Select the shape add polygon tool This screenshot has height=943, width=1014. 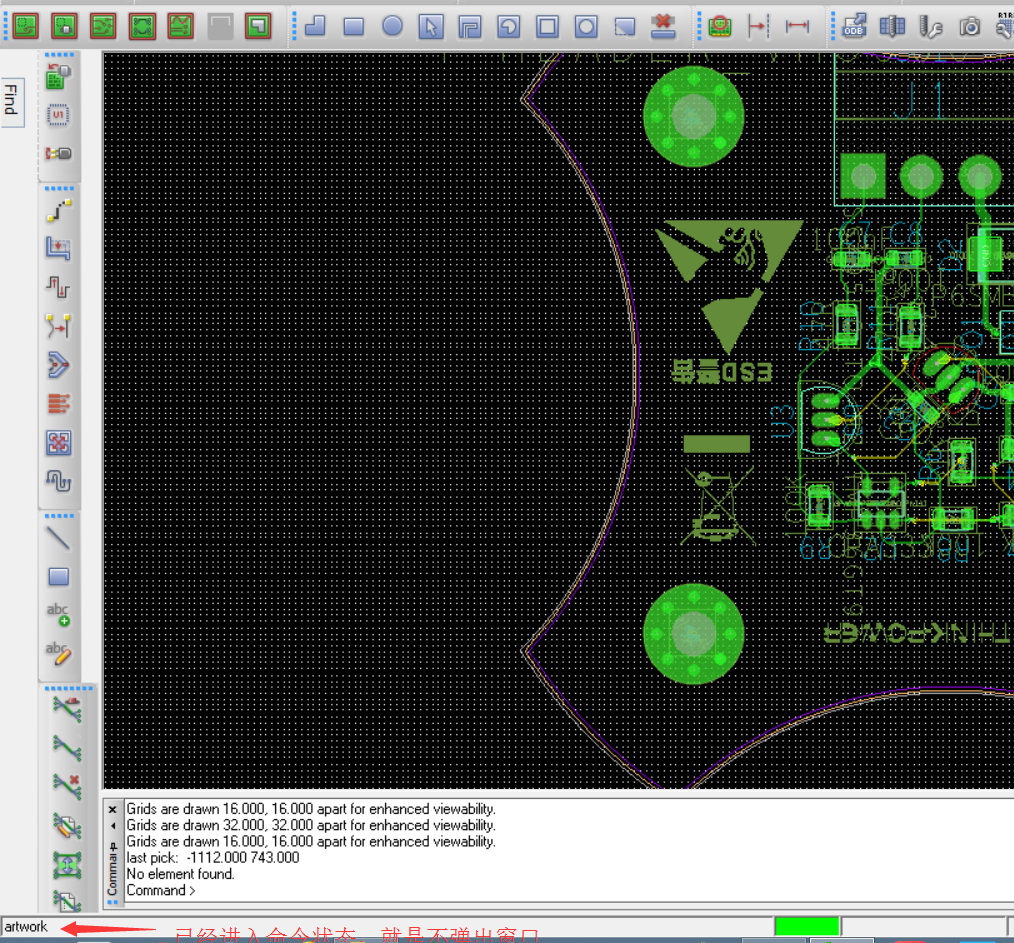[x=315, y=27]
